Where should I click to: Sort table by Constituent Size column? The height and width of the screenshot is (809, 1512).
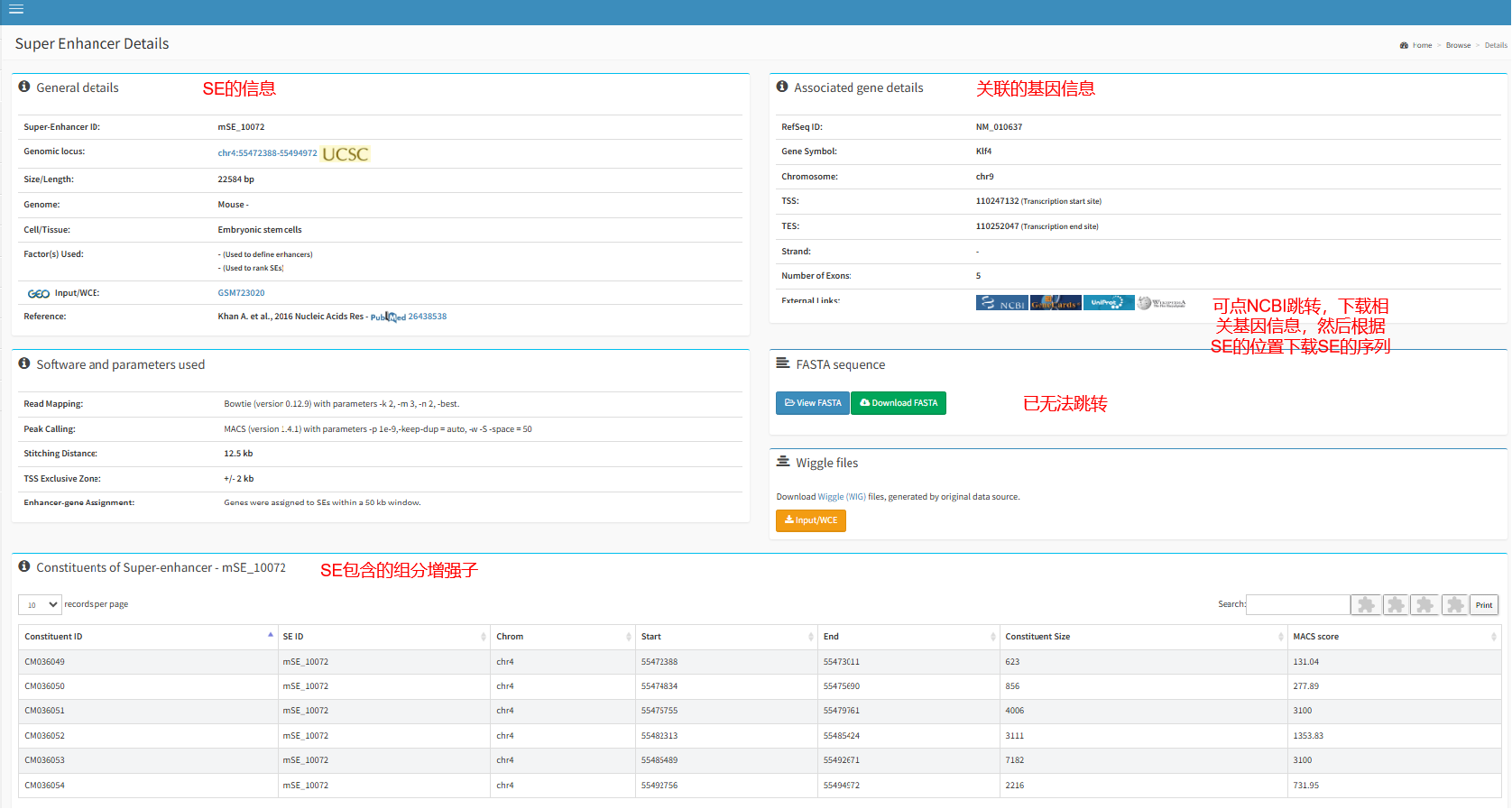pos(1142,637)
